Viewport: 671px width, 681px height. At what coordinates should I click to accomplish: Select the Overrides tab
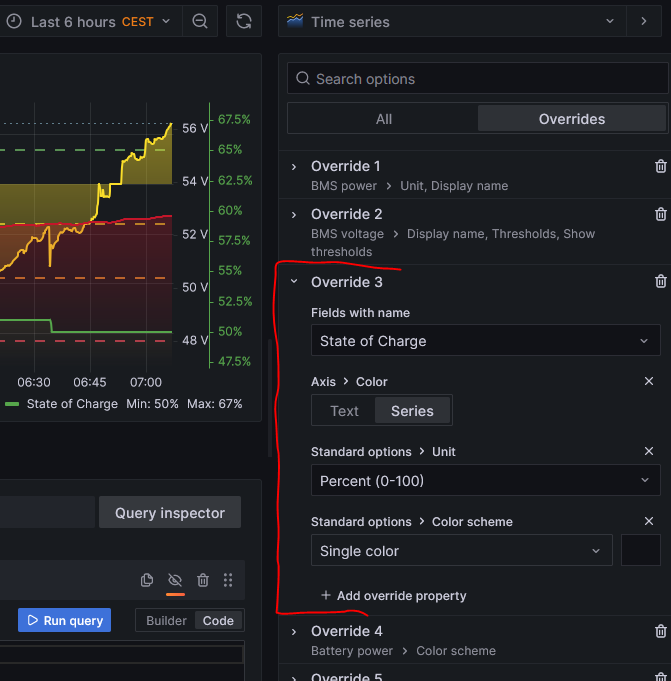[571, 119]
